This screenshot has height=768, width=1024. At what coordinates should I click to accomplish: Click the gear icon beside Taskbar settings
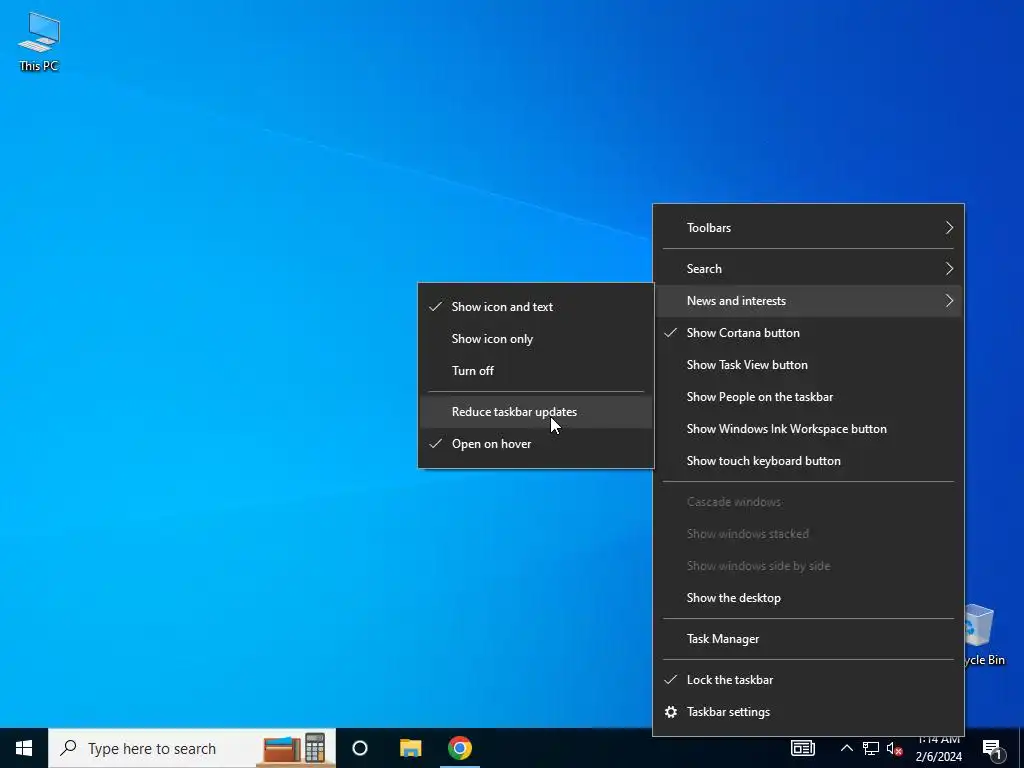point(671,712)
